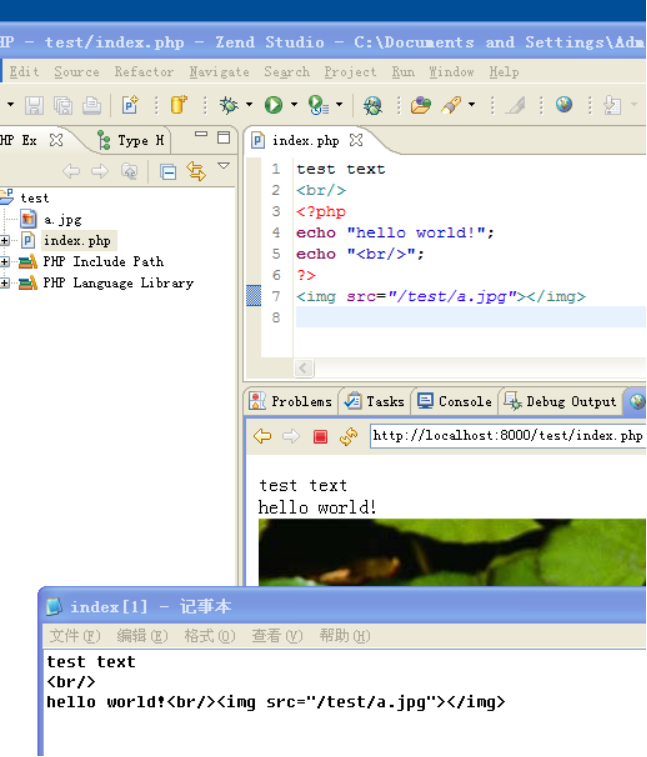Open the dropdown after the grayed annotation icon
This screenshot has width=647, height=757.
point(634,104)
